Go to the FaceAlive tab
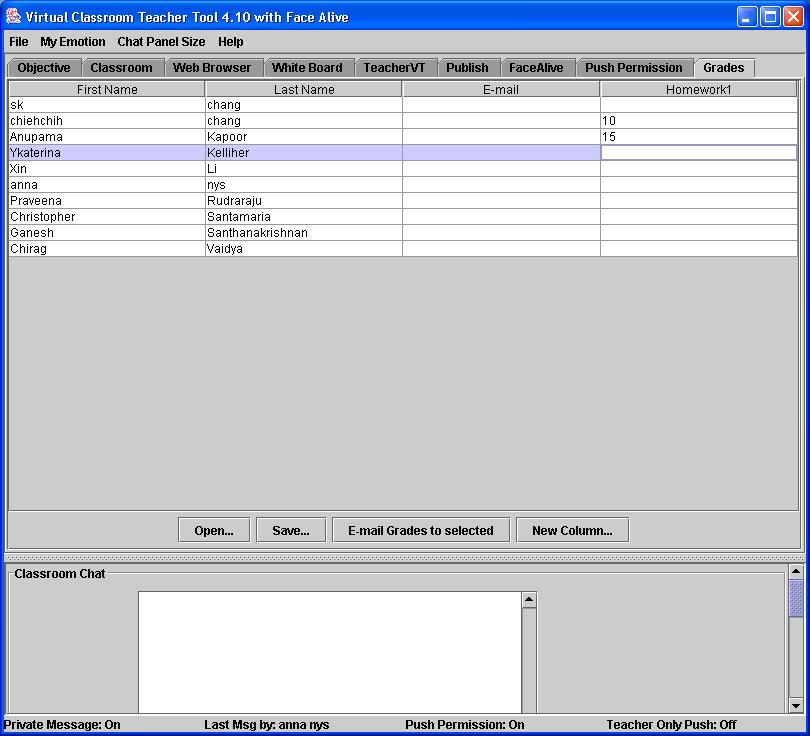This screenshot has width=810, height=736. click(536, 68)
